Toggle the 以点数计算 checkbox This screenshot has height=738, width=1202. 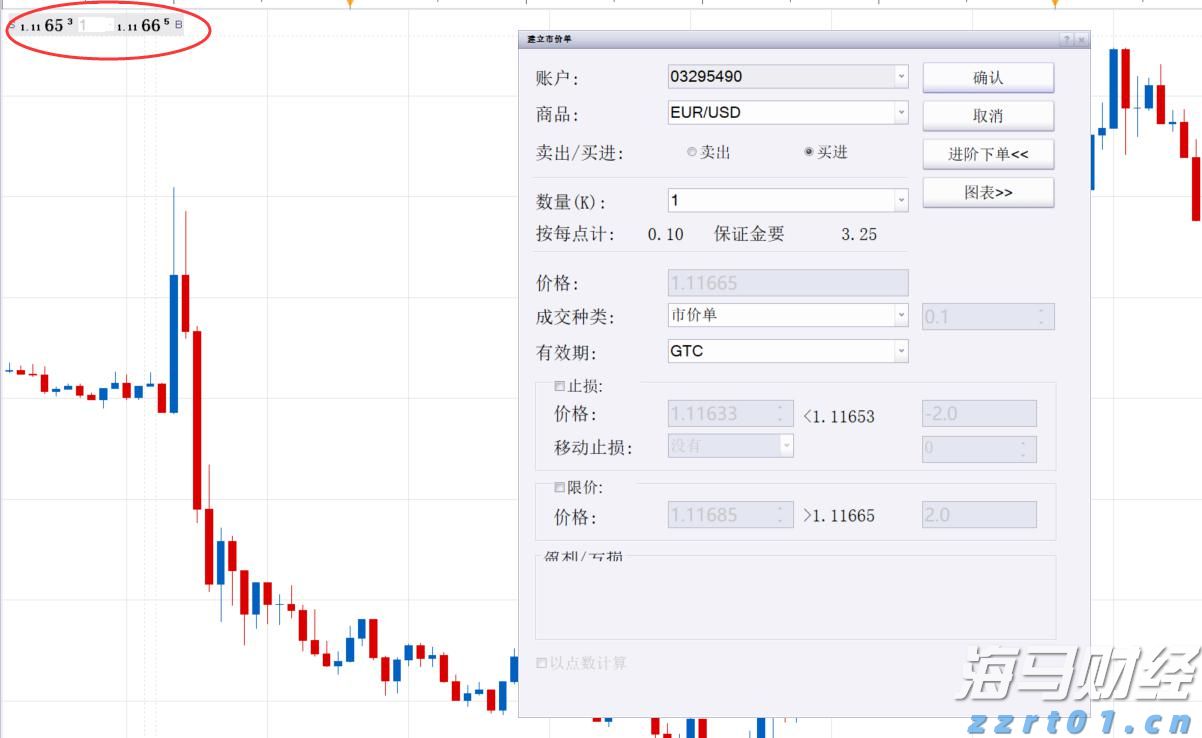(541, 662)
